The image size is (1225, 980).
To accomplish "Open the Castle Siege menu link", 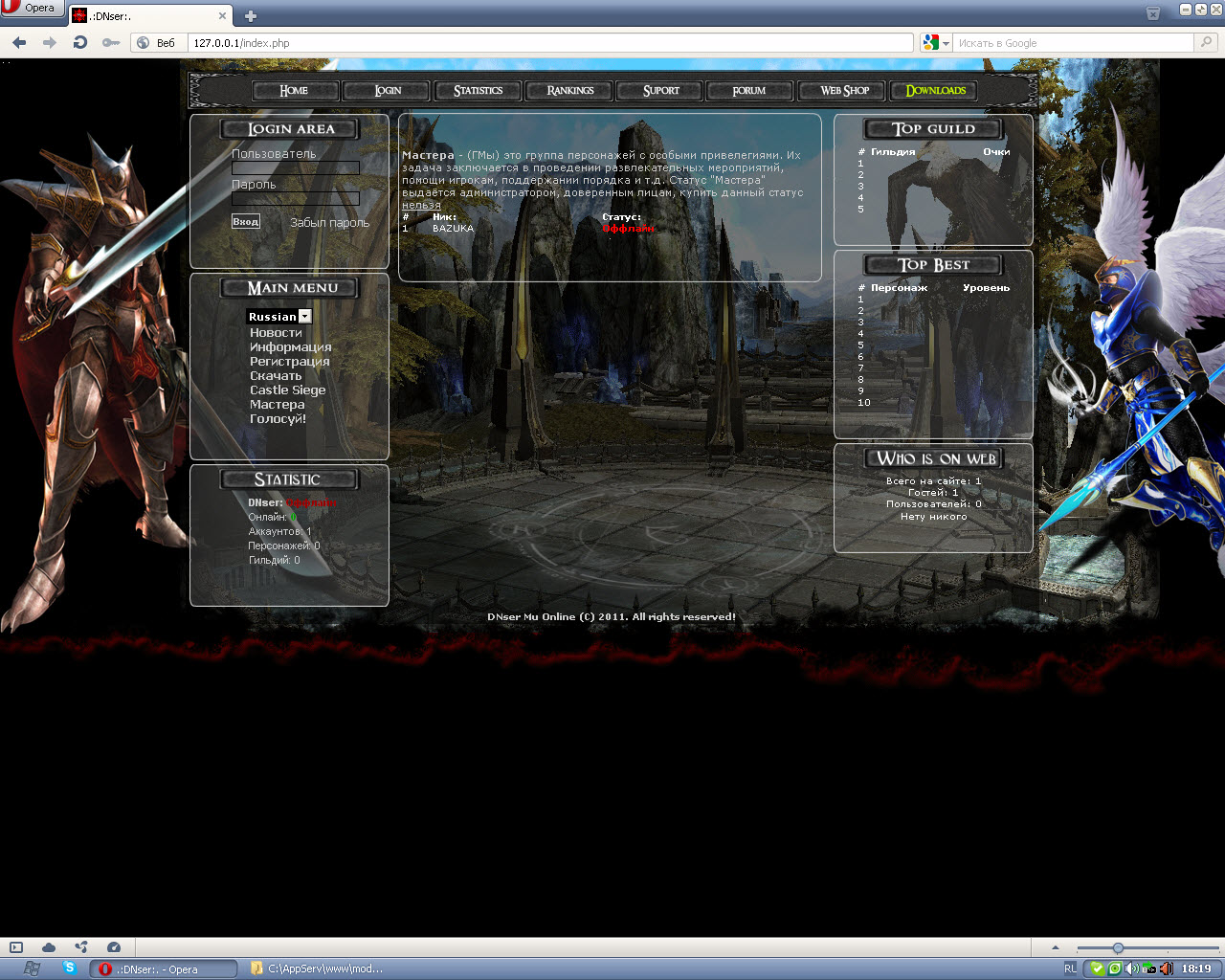I will tap(288, 390).
